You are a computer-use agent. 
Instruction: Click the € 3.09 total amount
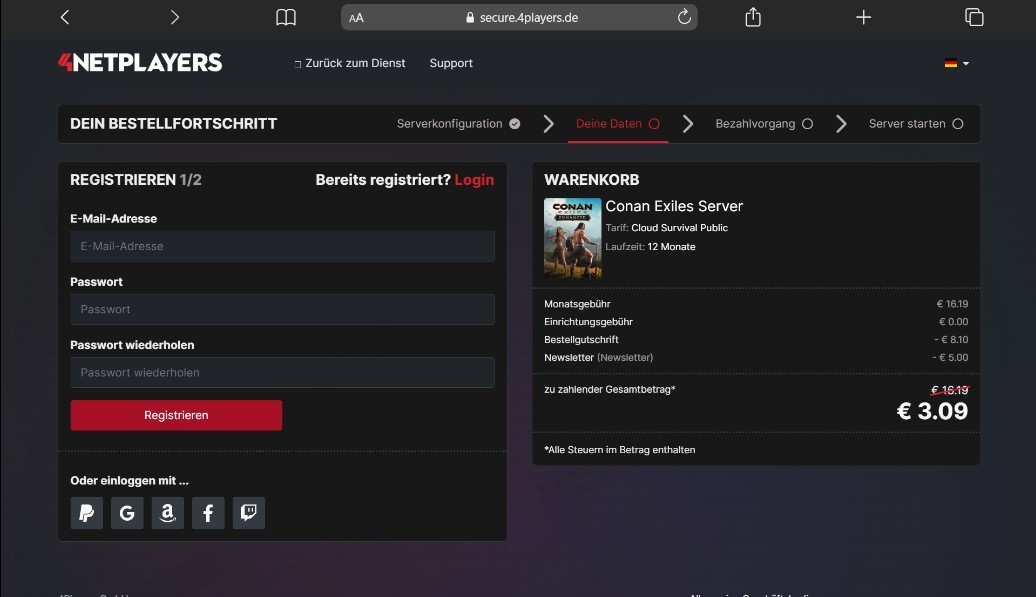pos(932,411)
